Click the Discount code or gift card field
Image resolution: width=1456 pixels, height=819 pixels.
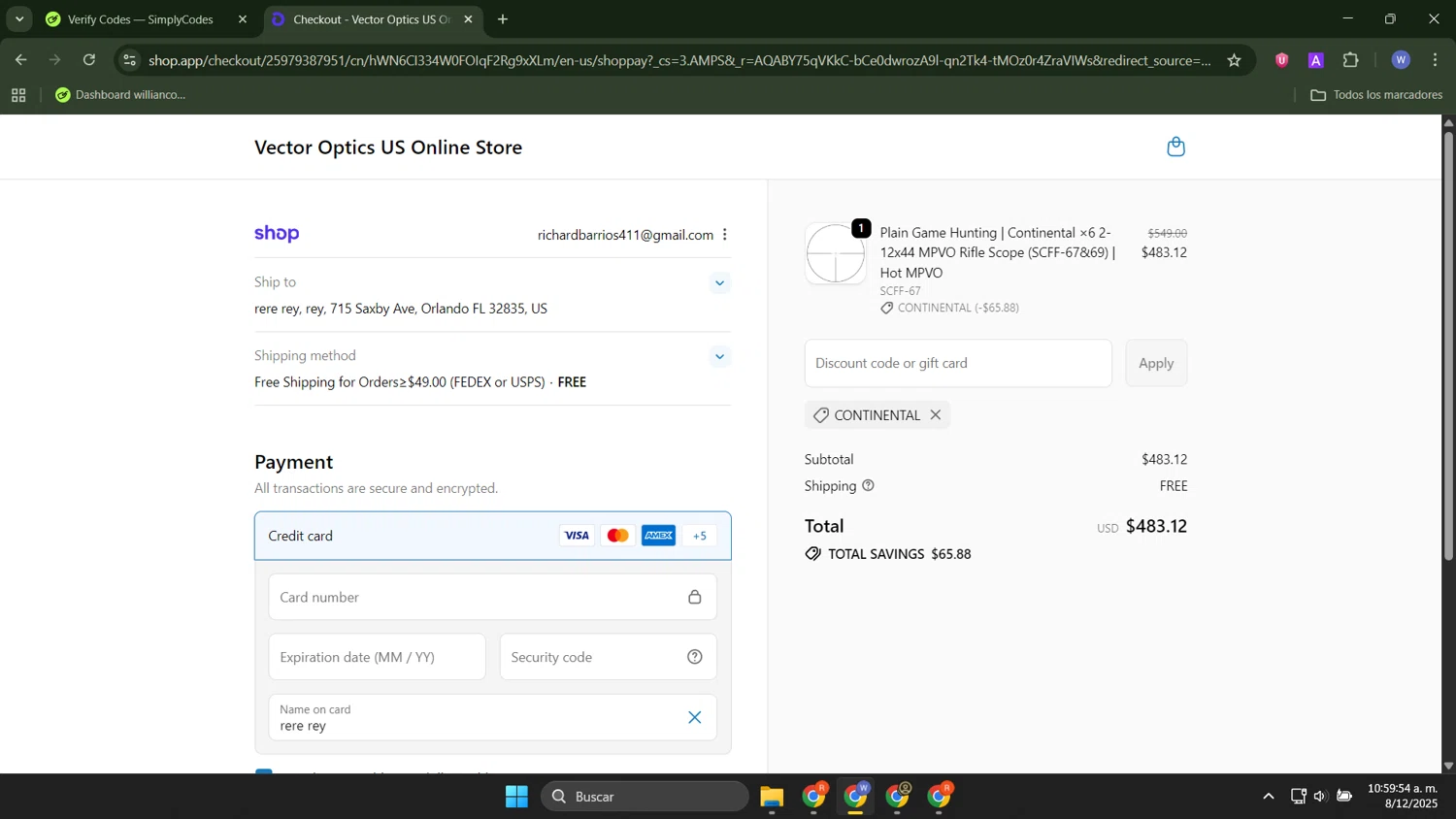coord(958,363)
